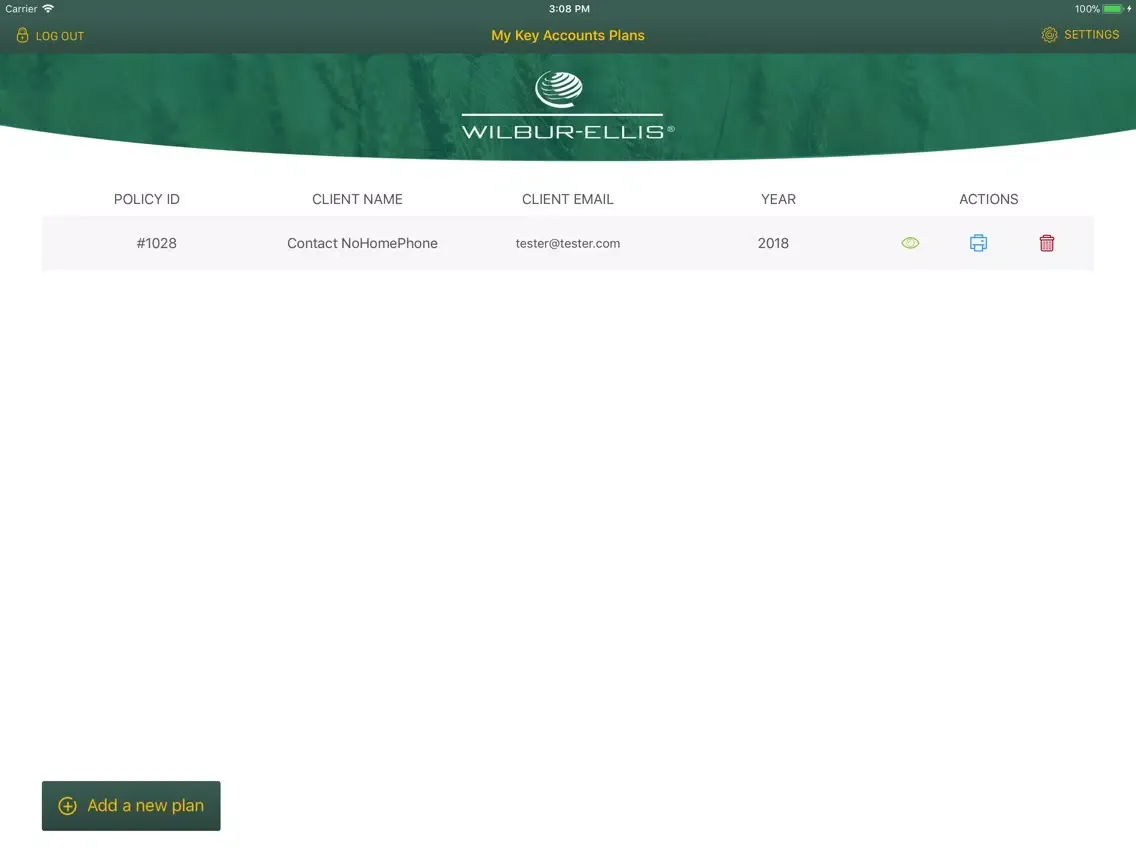Click the My Key Accounts Plans title
Screen dimensions: 1136x852
[x=568, y=36]
